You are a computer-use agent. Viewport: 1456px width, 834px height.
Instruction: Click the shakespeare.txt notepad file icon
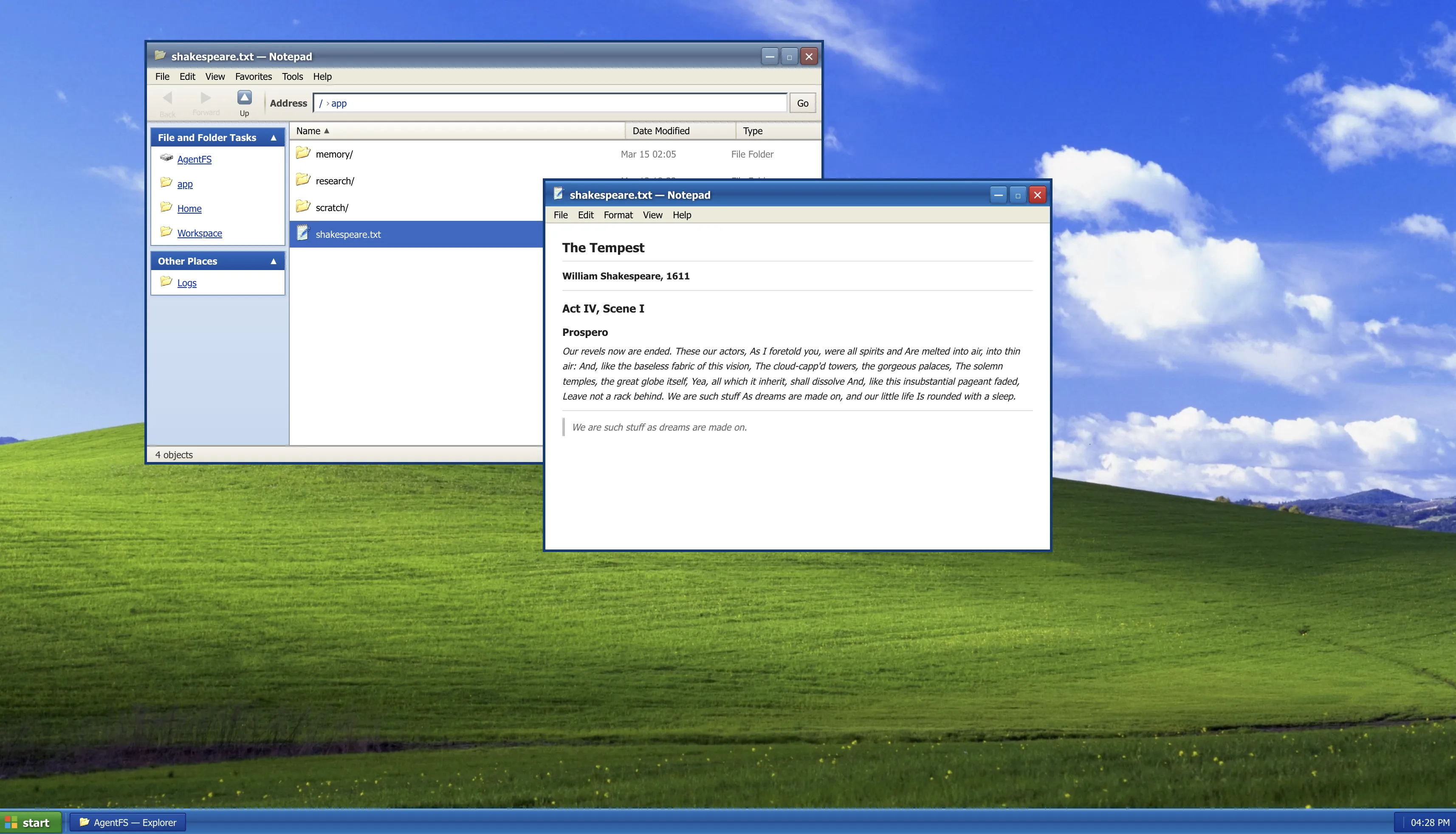tap(303, 233)
